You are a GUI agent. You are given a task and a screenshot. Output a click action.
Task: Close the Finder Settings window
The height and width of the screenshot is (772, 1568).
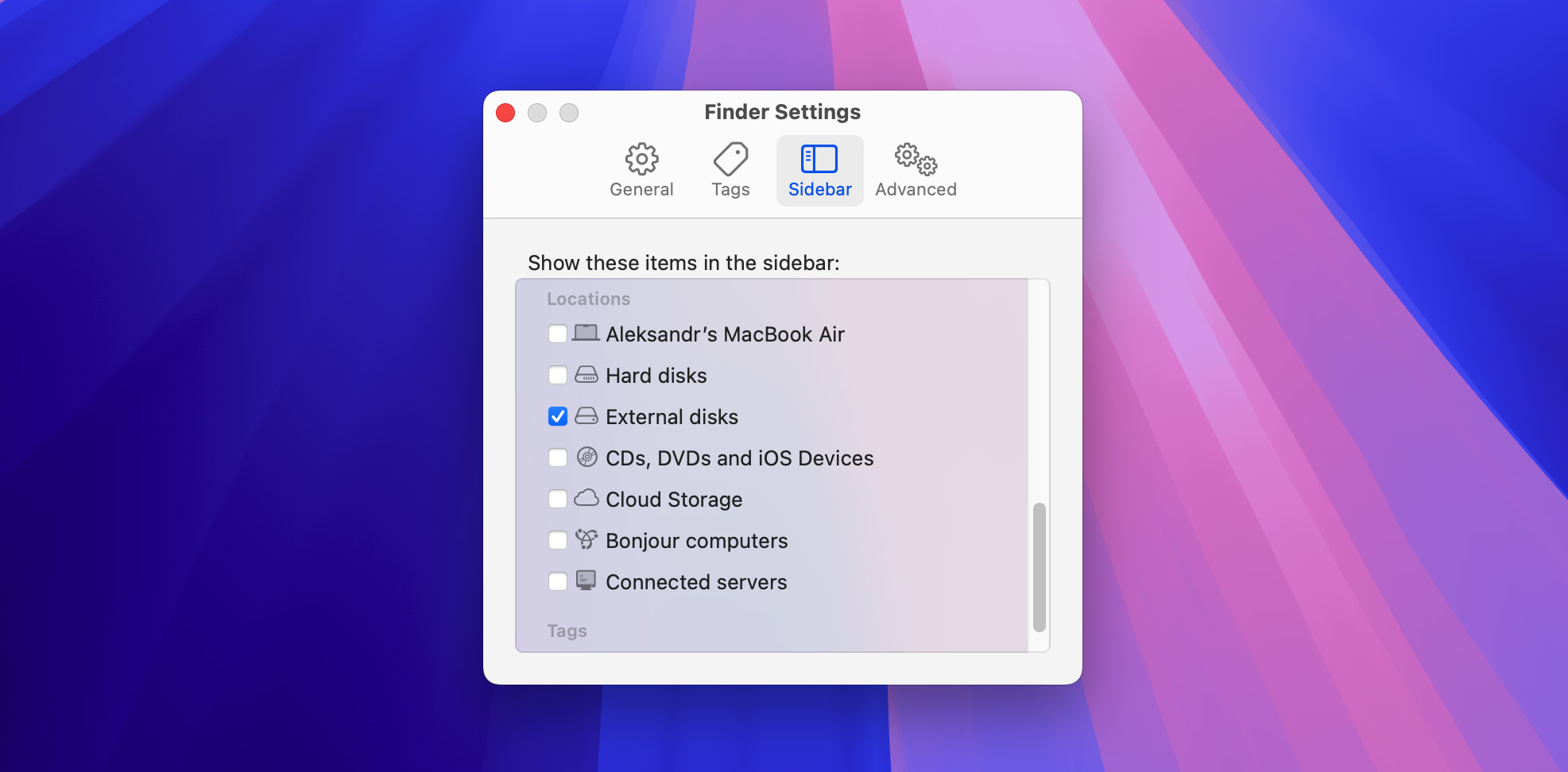[x=505, y=113]
